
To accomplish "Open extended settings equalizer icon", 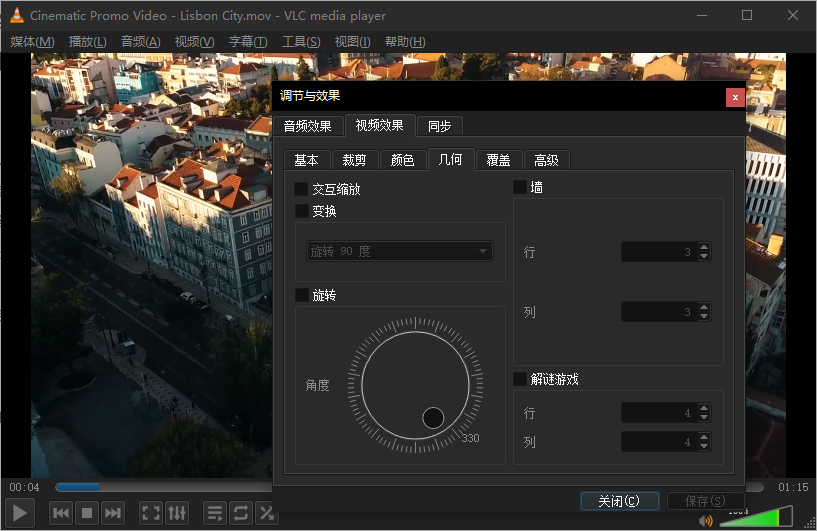I will tap(177, 513).
